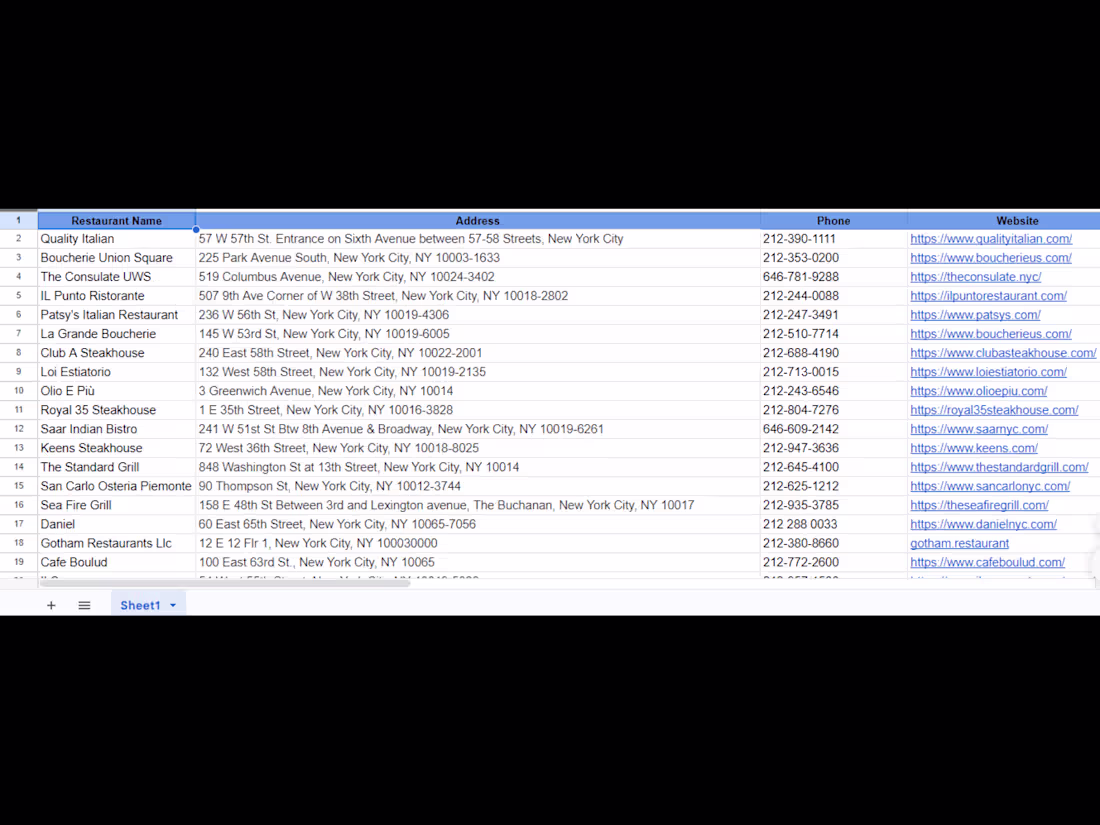Select the Address header cell
1100x825 pixels.
478,220
